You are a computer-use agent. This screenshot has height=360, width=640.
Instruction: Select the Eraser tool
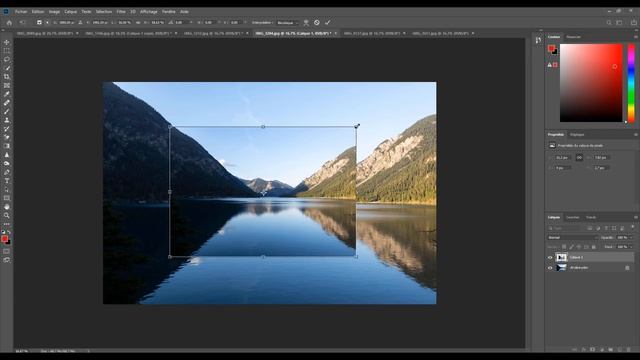point(7,137)
